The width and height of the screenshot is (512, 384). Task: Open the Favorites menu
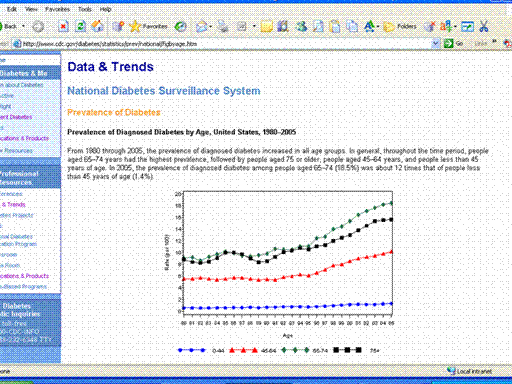tap(57, 9)
